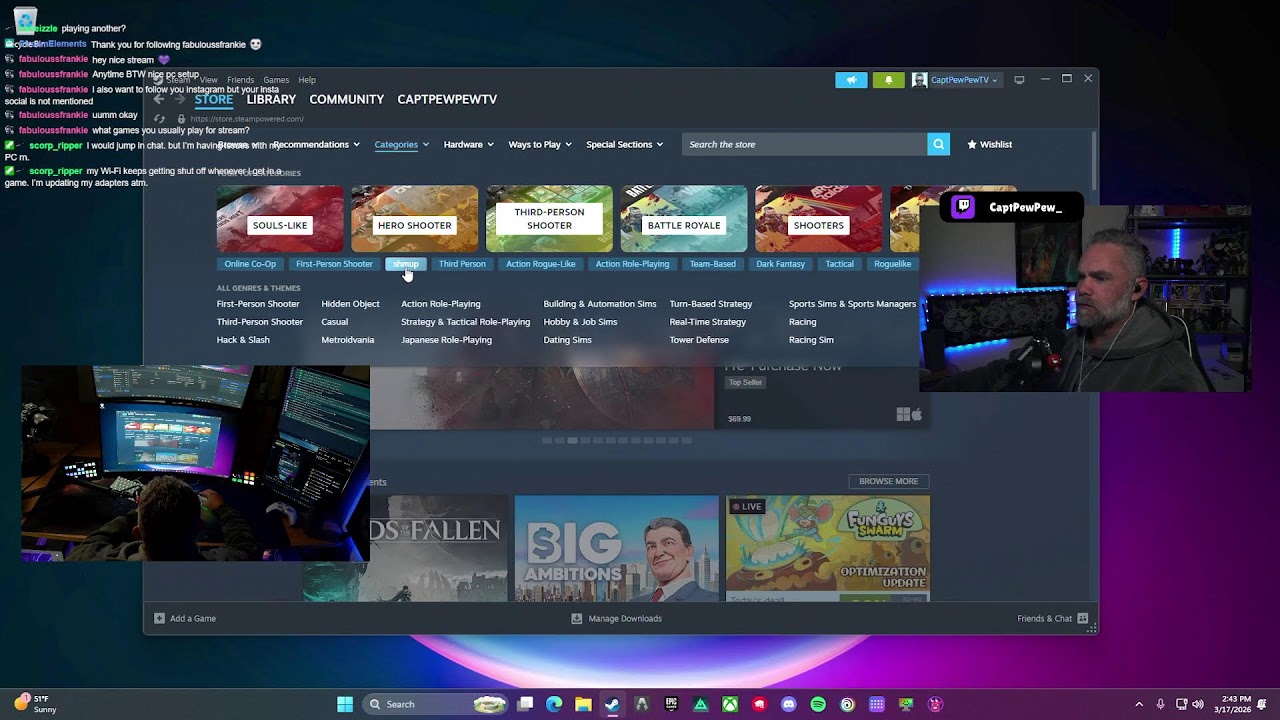
Task: Open the Big Ambitions game thumbnail
Action: pyautogui.click(x=617, y=549)
